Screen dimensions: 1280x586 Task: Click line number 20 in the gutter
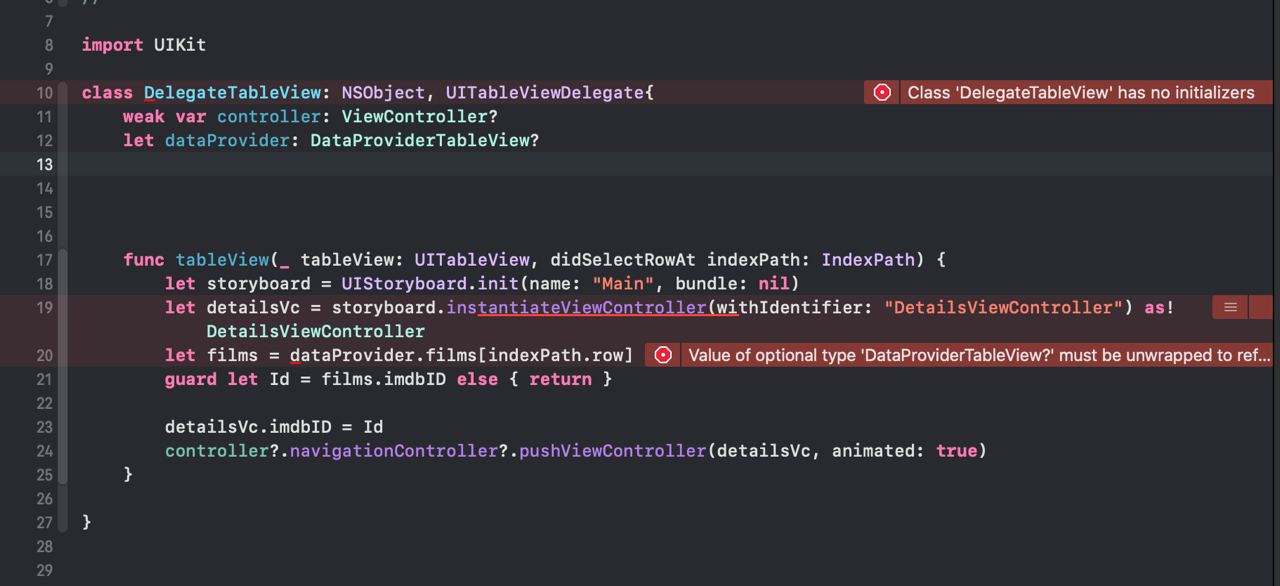(44, 355)
